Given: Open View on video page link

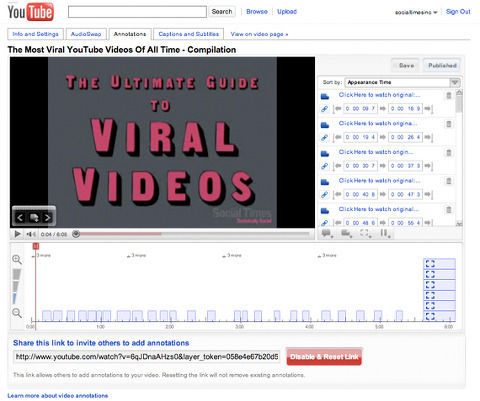Looking at the screenshot, I should click(x=259, y=34).
